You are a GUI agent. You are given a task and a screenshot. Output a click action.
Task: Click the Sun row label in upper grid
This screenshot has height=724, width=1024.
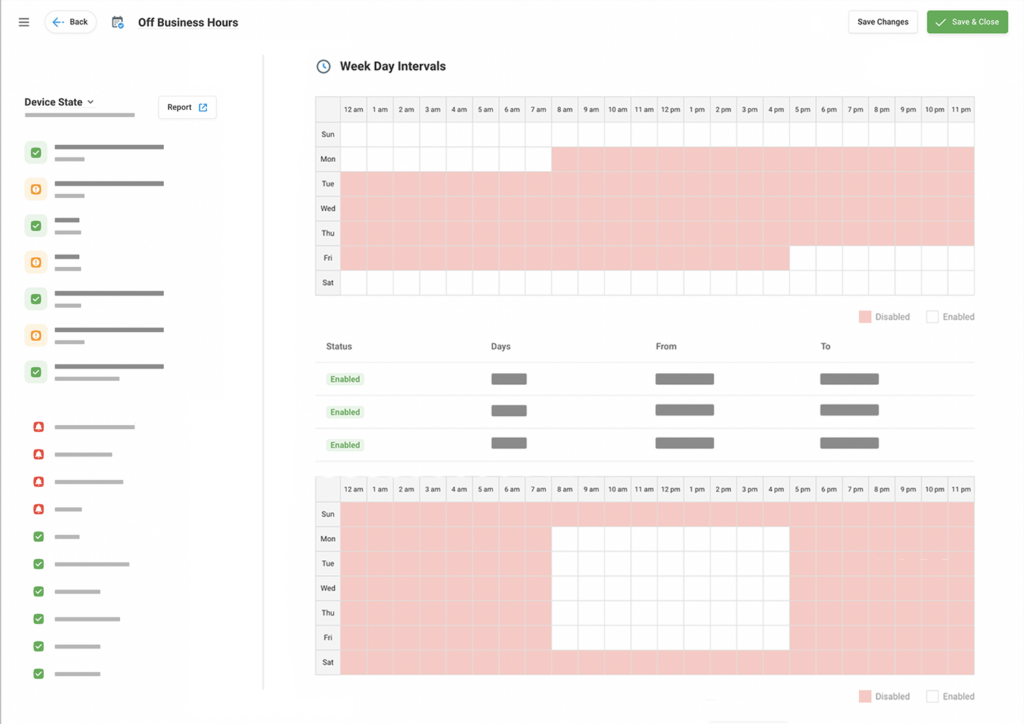[328, 134]
